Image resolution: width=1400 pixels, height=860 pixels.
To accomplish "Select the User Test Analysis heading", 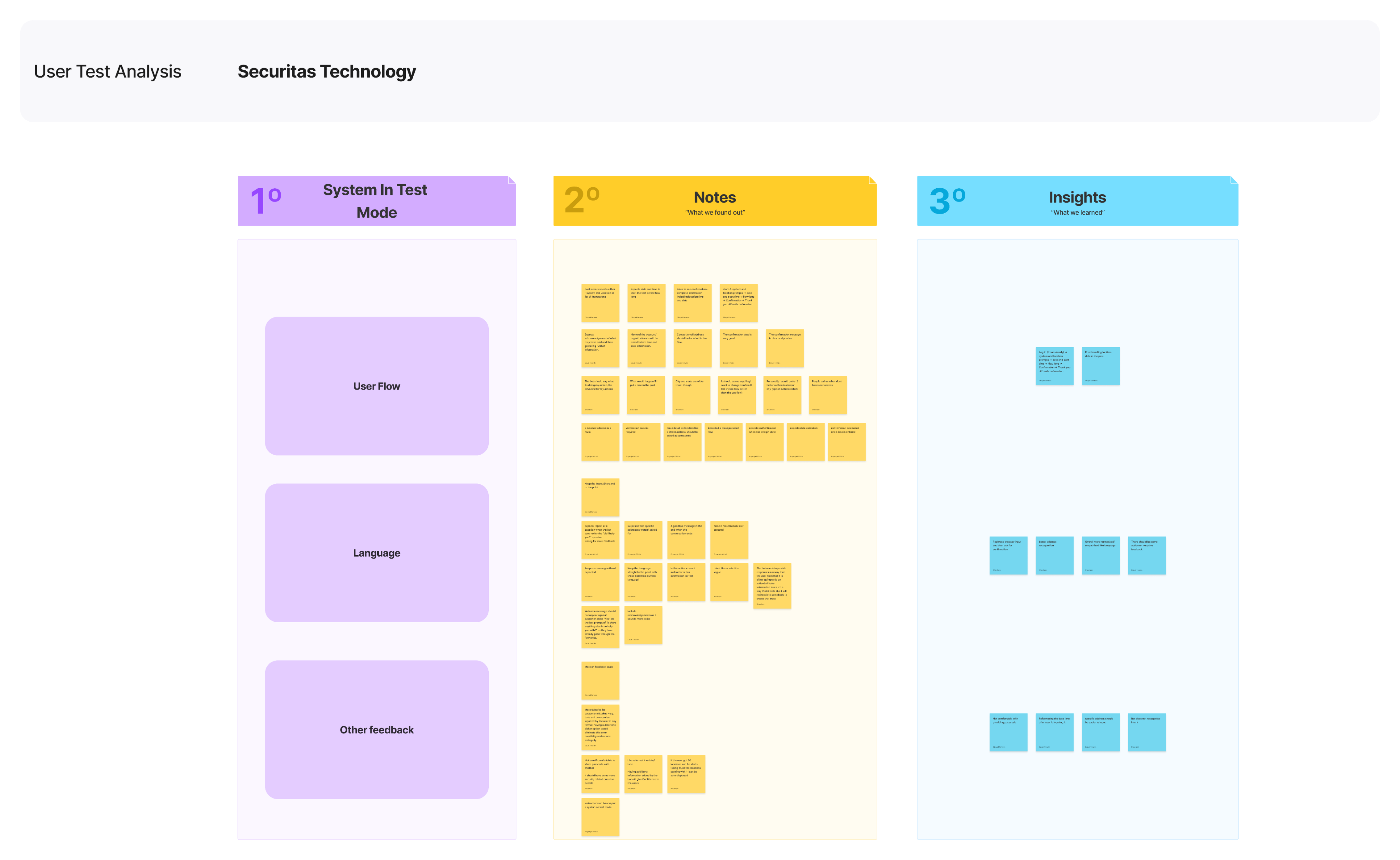I will (107, 72).
